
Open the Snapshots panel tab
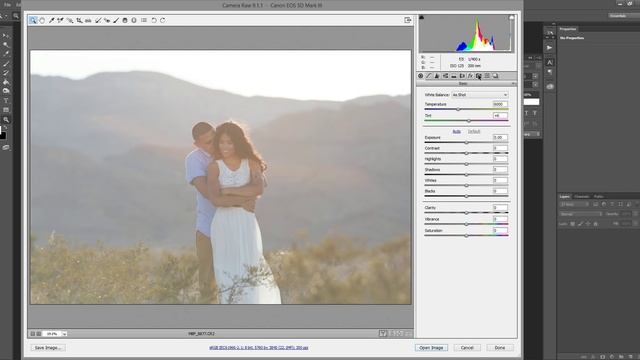pos(495,76)
